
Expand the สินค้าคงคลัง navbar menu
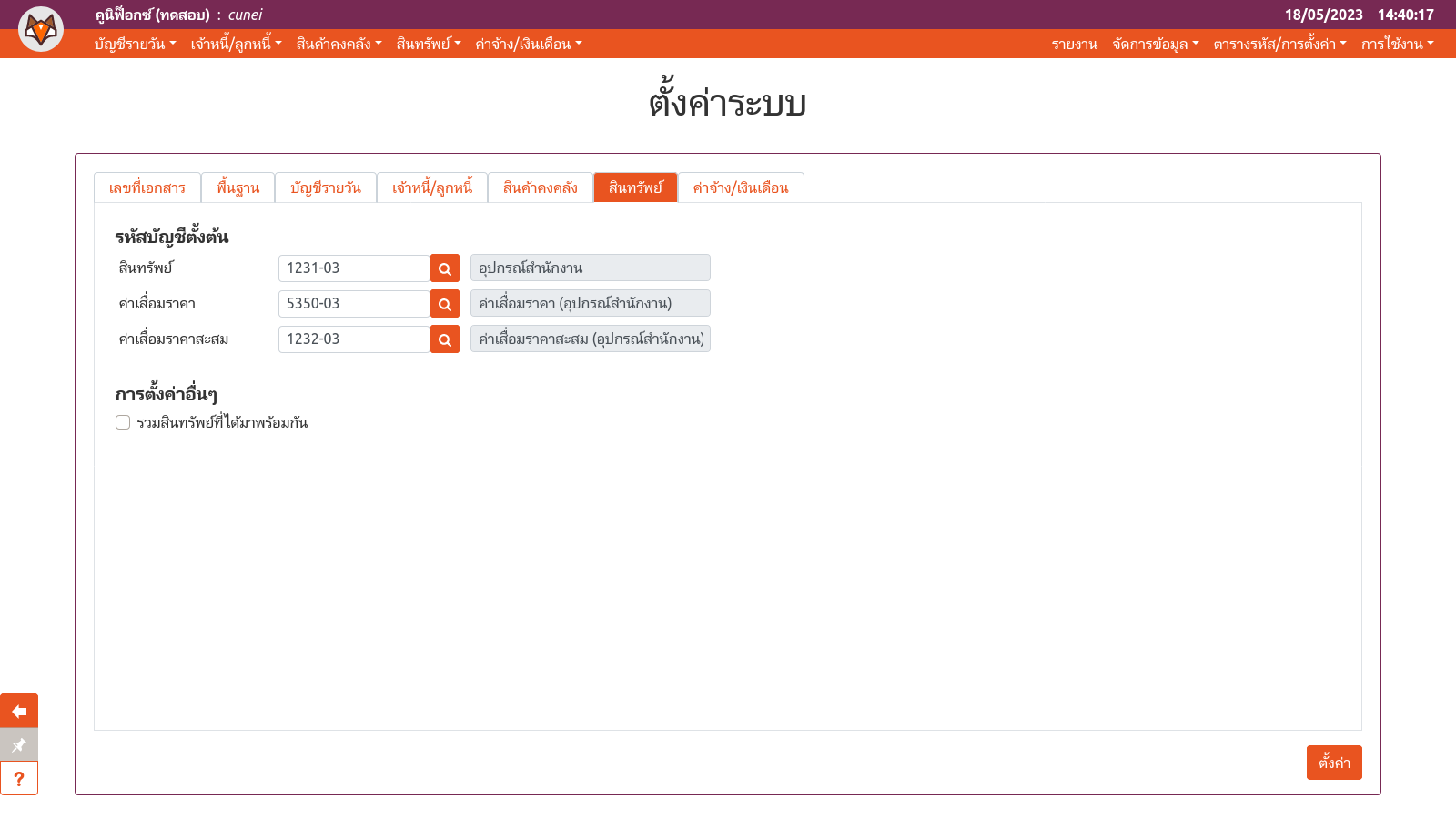click(339, 44)
